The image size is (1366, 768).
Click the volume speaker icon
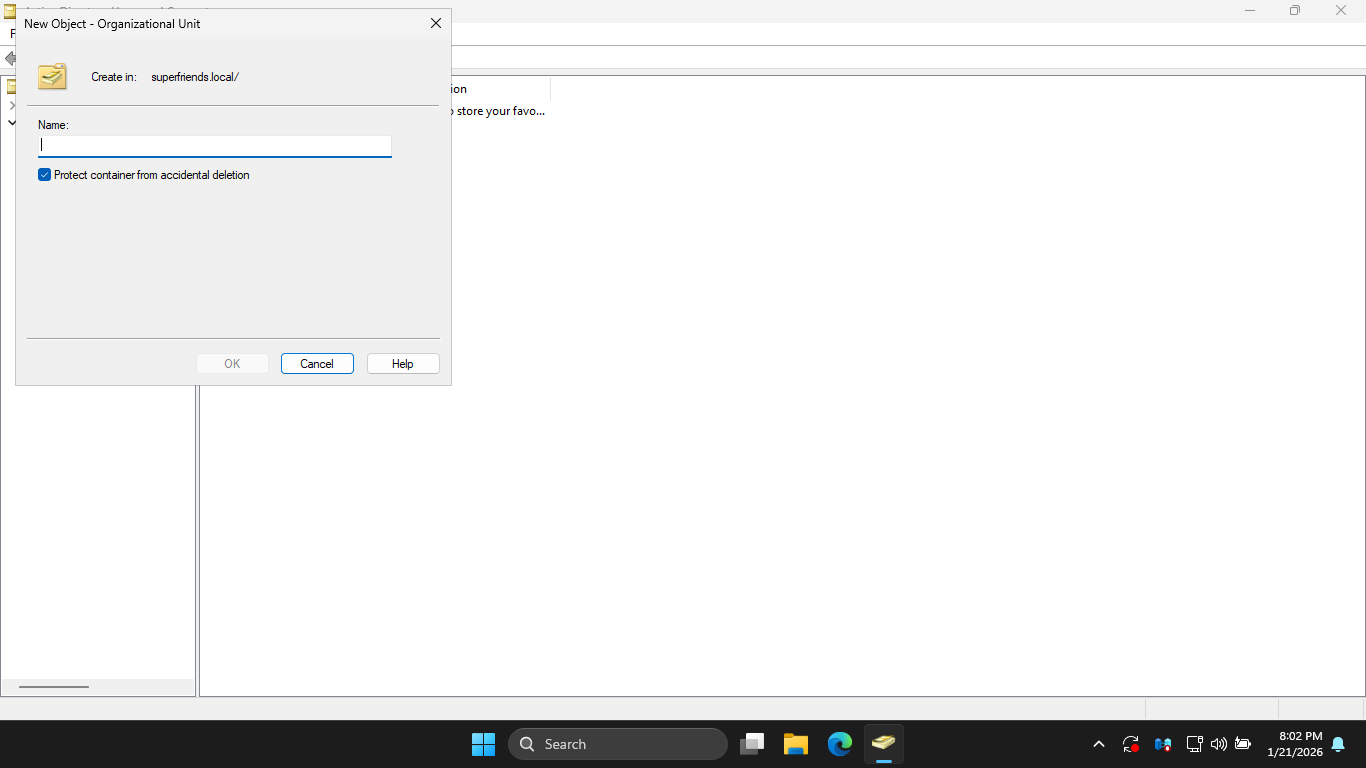pyautogui.click(x=1218, y=744)
